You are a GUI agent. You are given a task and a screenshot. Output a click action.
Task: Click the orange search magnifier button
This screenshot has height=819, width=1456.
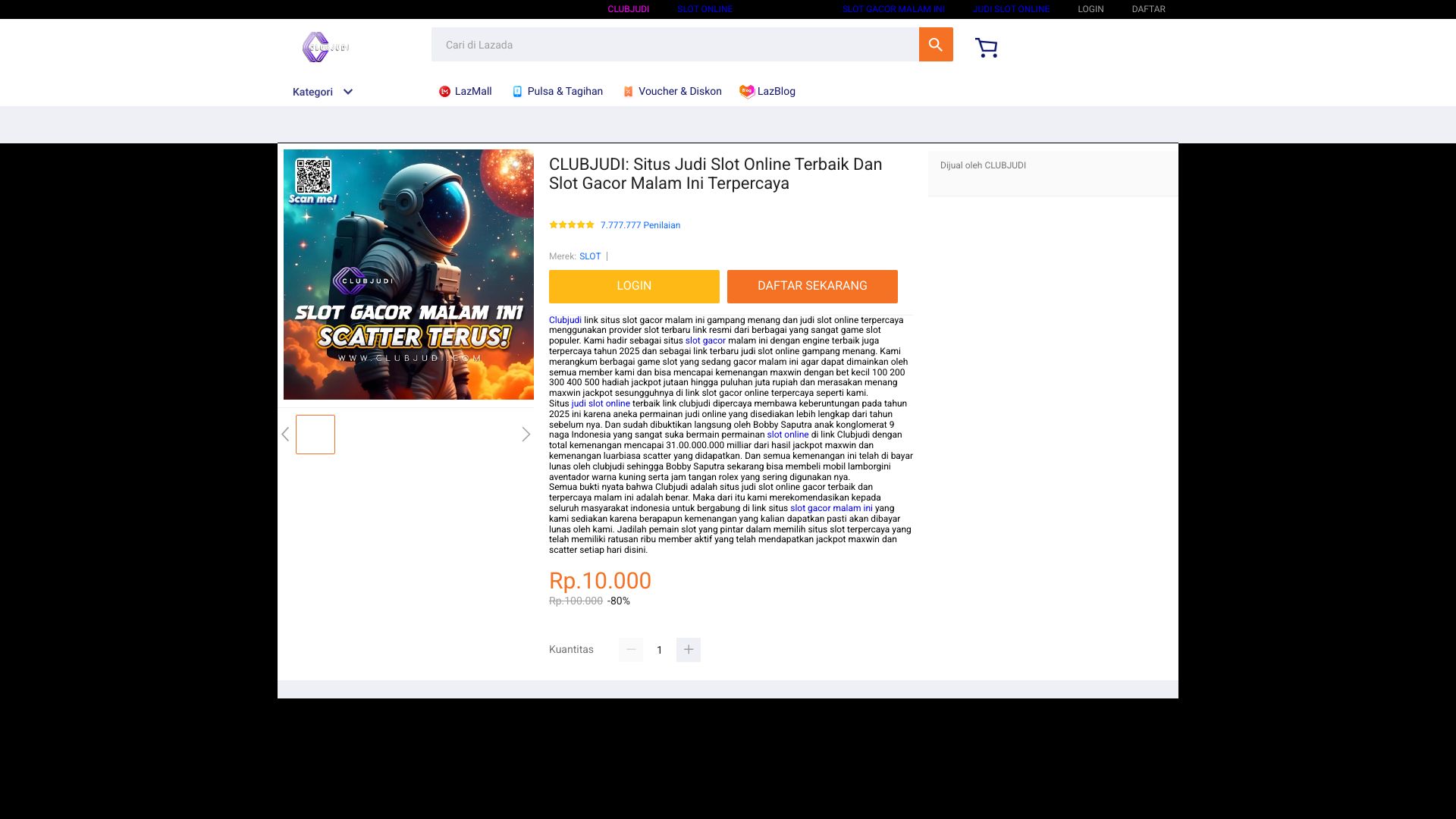tap(936, 45)
